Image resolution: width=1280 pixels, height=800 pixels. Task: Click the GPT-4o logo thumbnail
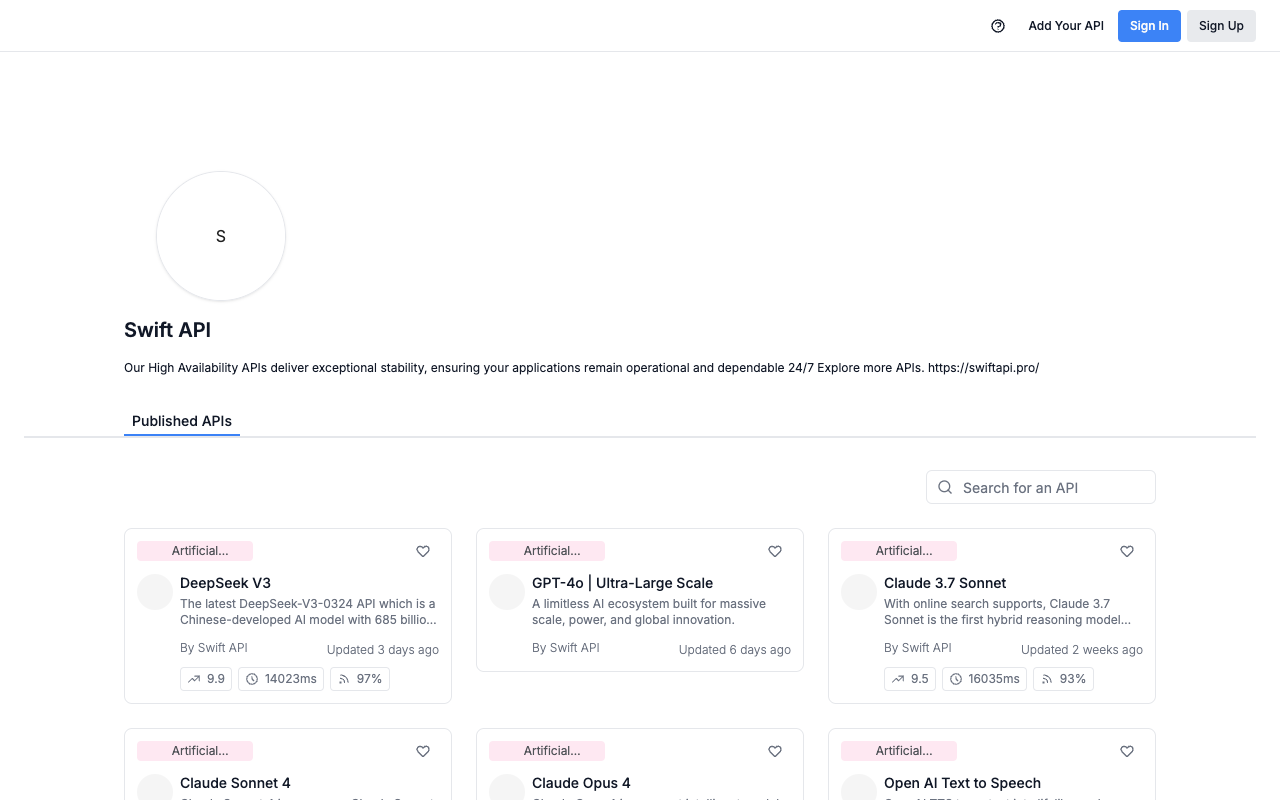click(x=507, y=592)
